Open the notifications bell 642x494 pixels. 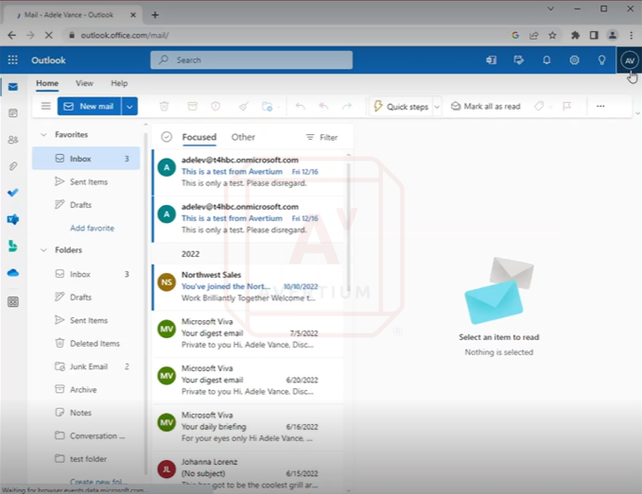pyautogui.click(x=546, y=60)
